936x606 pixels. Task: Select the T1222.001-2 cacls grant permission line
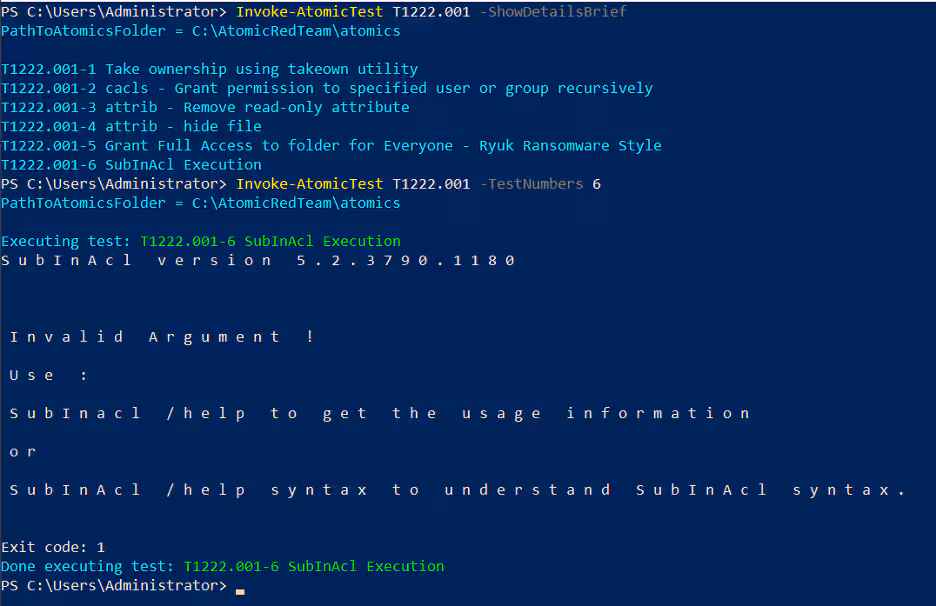[326, 88]
